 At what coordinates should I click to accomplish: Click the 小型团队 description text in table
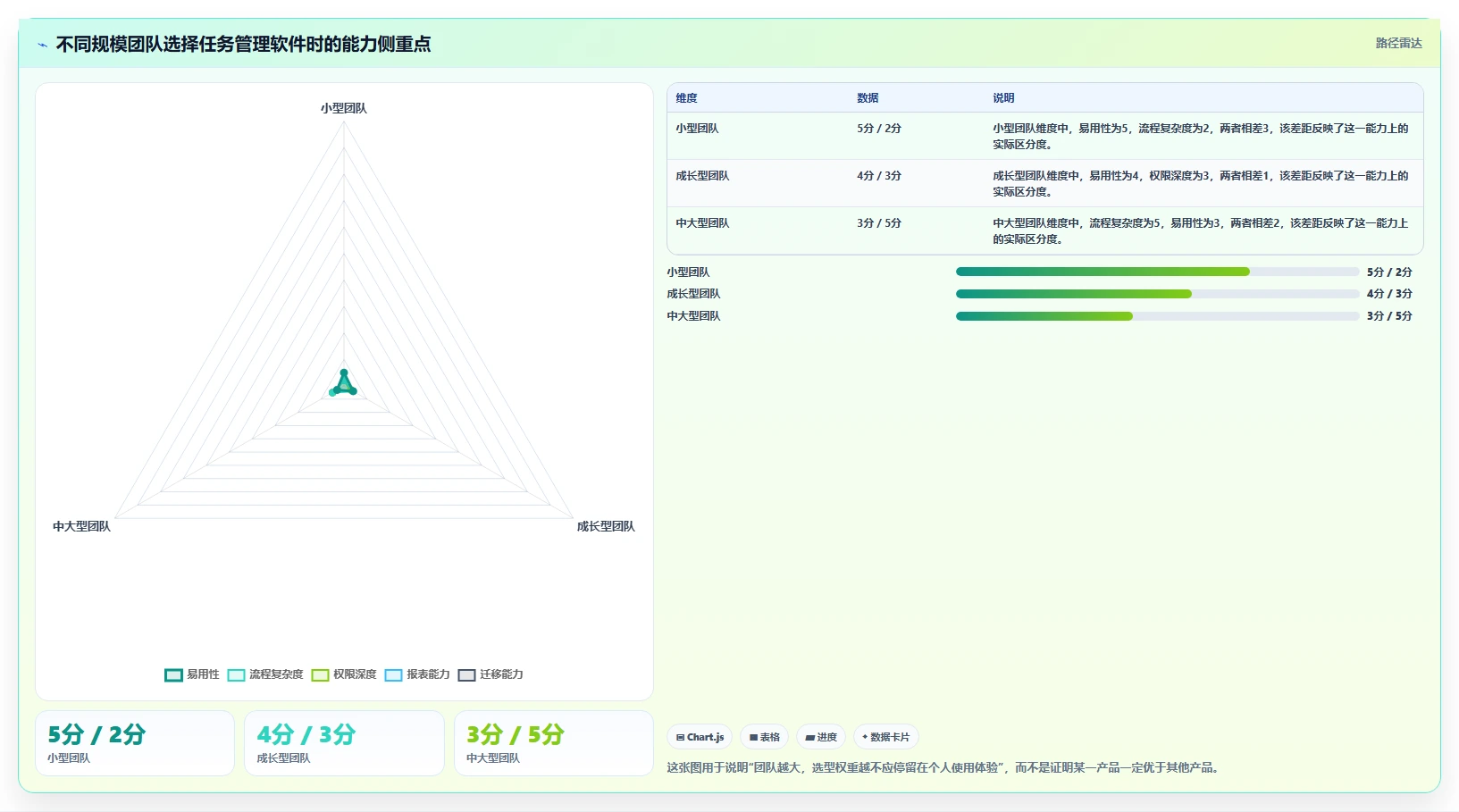pos(1201,137)
